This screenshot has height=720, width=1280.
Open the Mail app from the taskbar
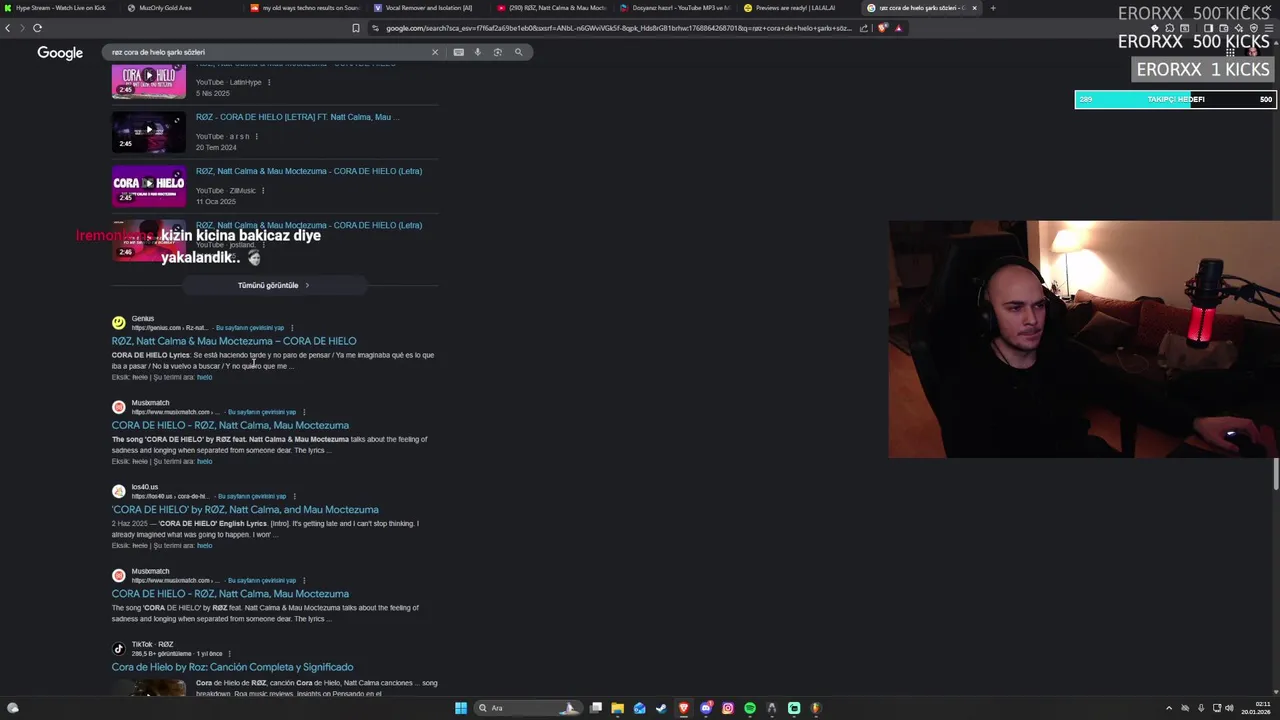point(640,708)
